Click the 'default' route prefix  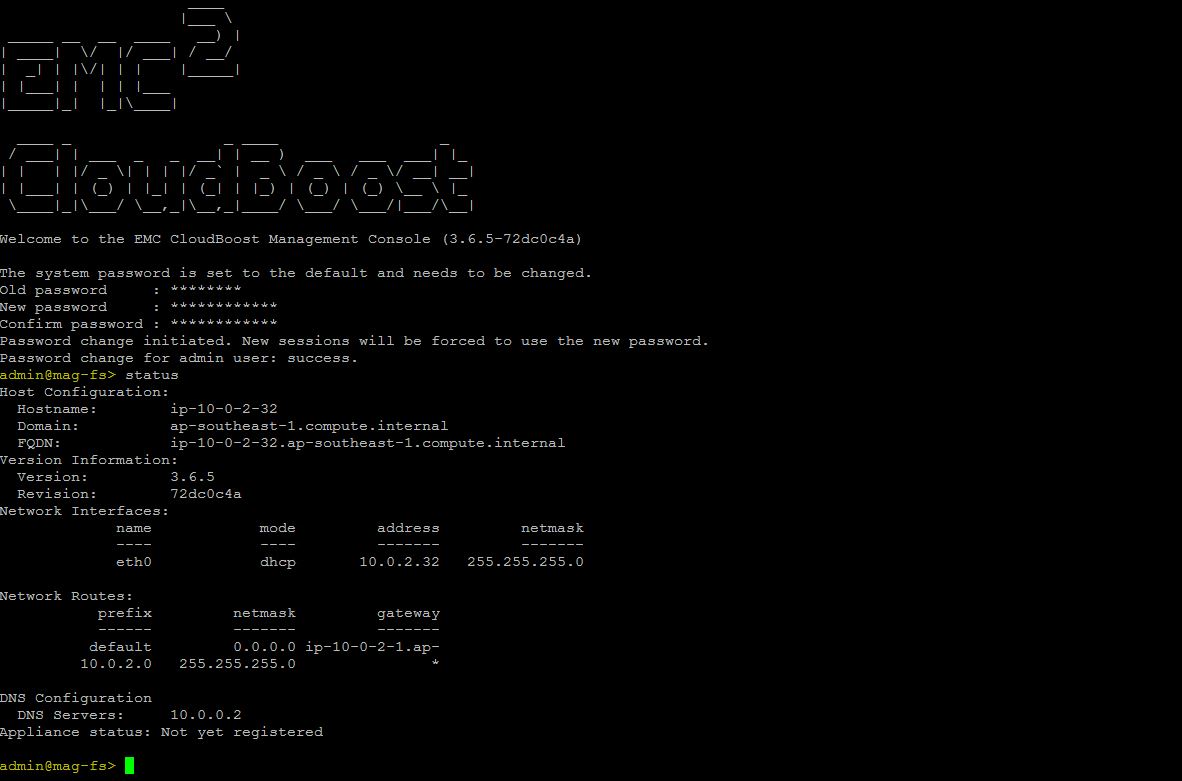pos(120,647)
